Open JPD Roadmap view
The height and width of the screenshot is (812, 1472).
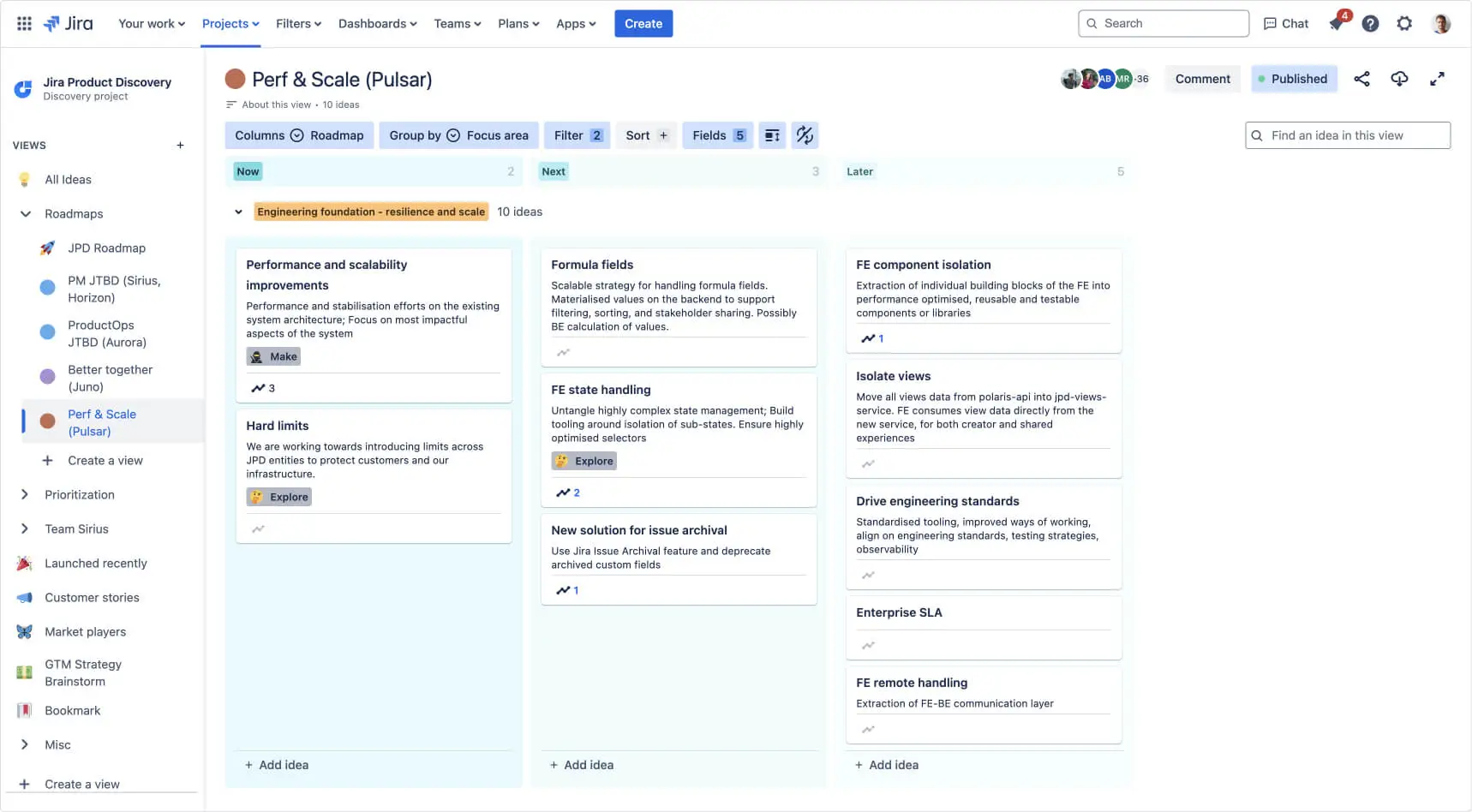(107, 248)
